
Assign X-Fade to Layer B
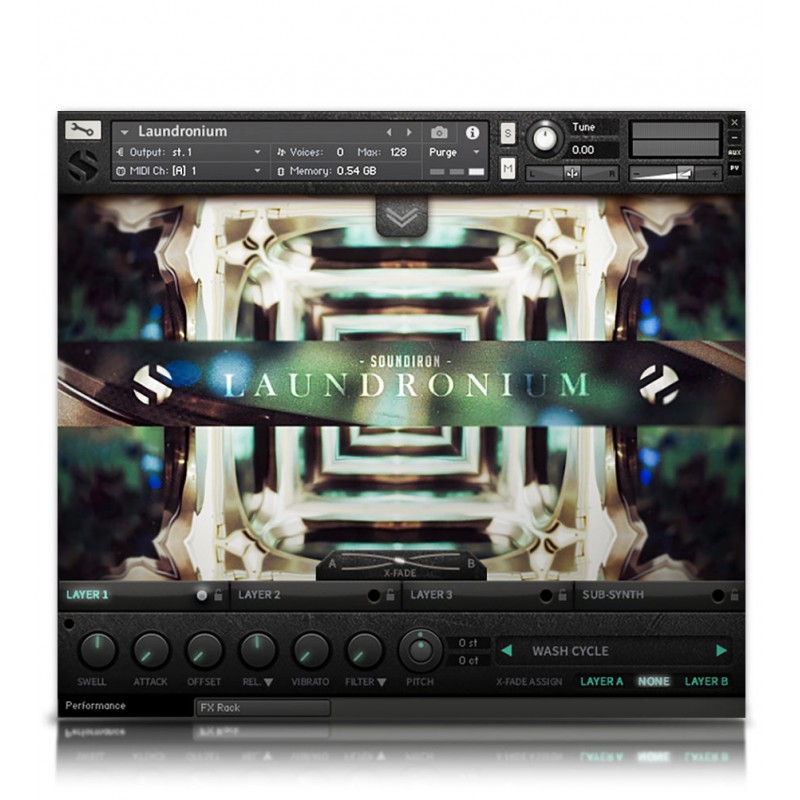(x=706, y=682)
